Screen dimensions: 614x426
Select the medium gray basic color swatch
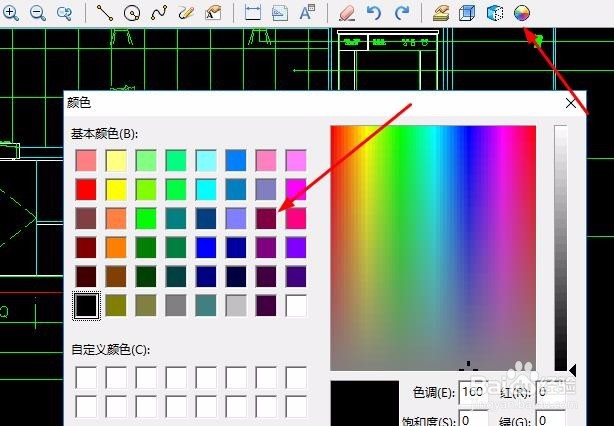coord(176,305)
